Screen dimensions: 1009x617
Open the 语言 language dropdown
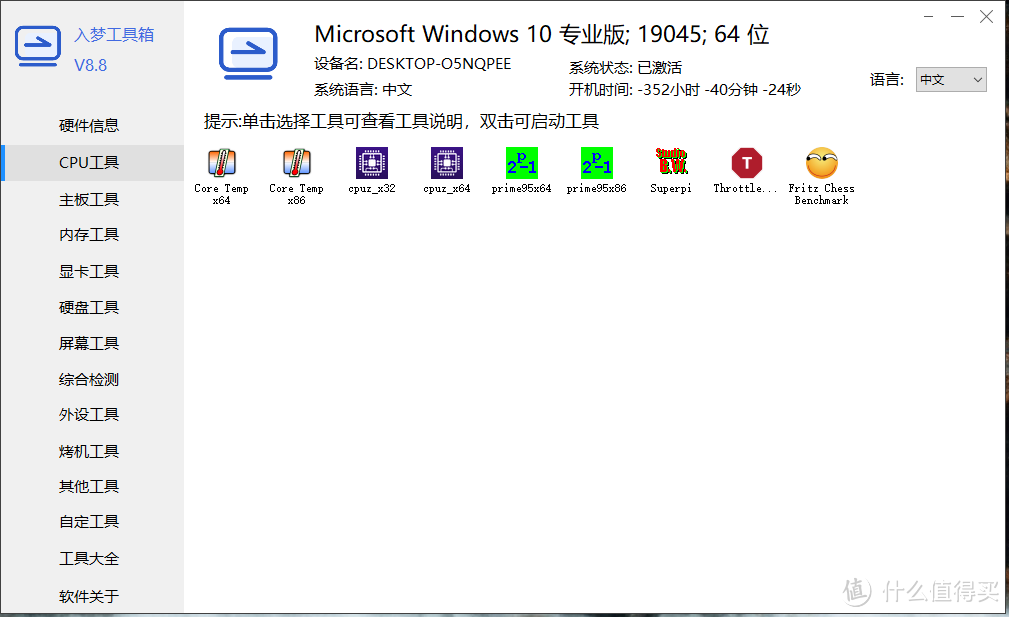pos(951,80)
